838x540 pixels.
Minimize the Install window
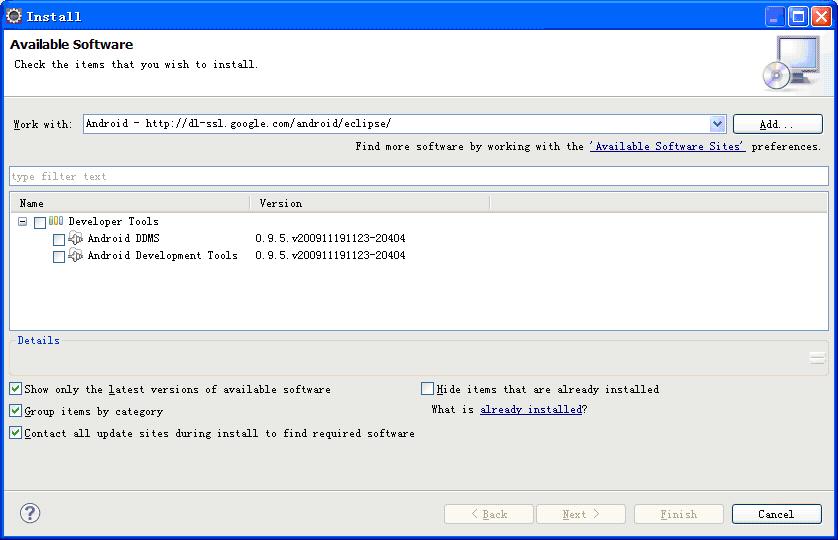(774, 17)
